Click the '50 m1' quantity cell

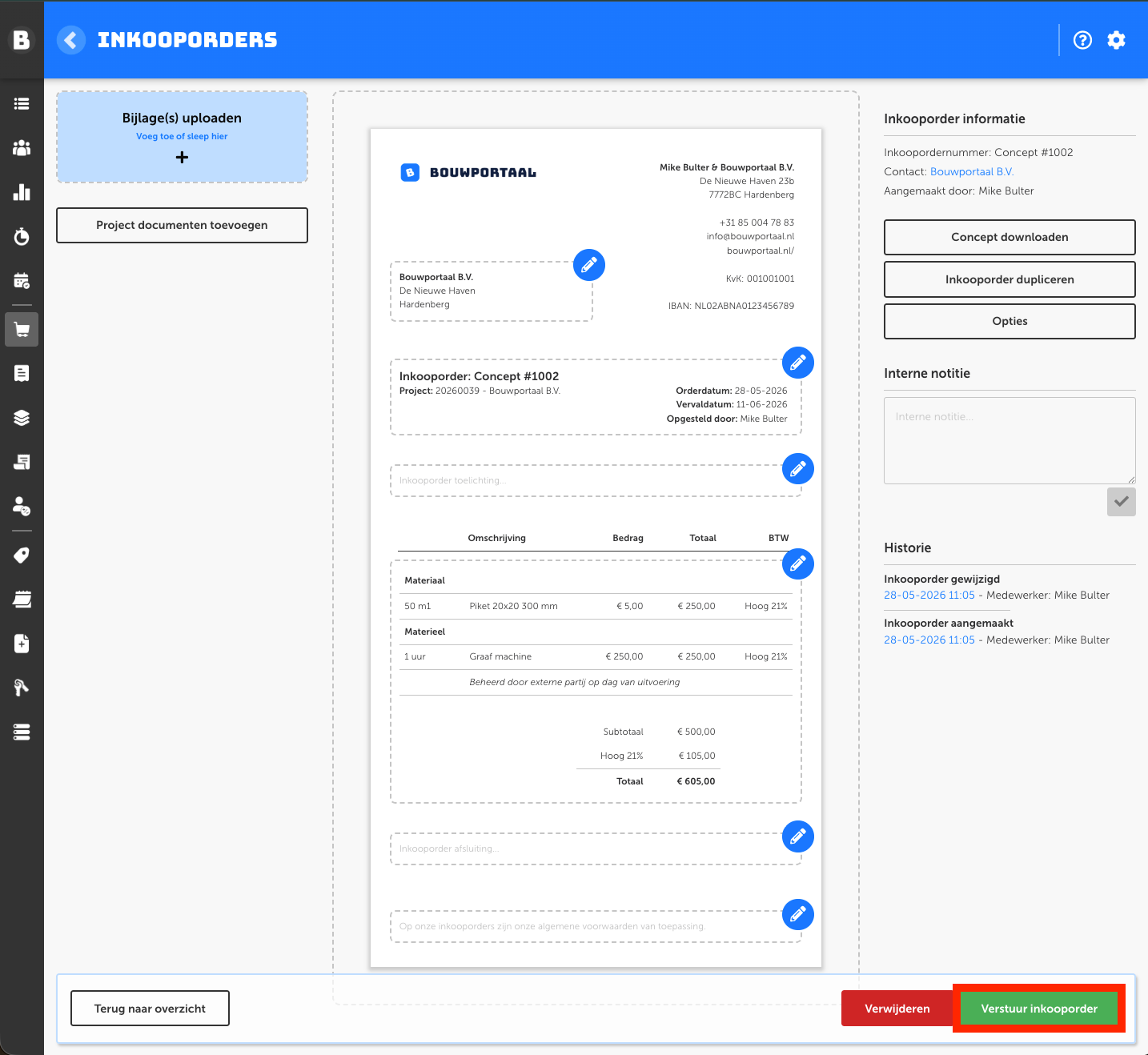point(417,606)
